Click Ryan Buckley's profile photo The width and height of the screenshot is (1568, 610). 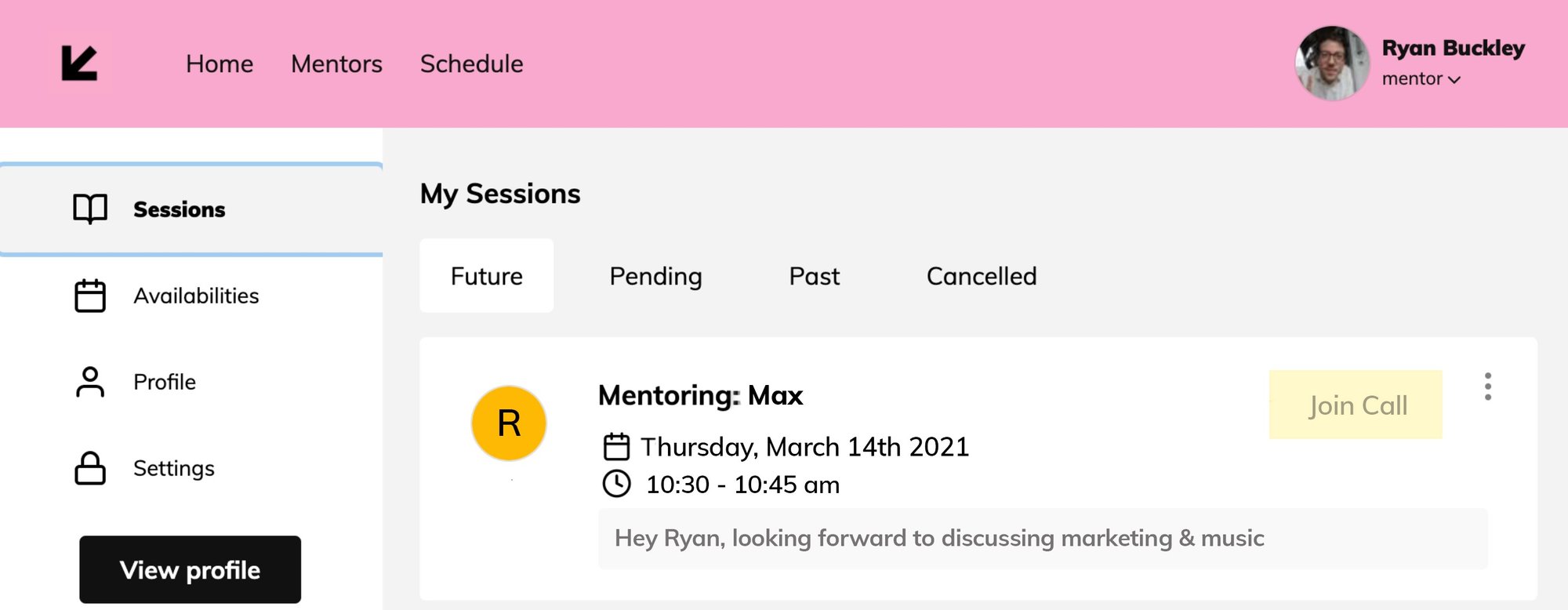coord(1332,64)
